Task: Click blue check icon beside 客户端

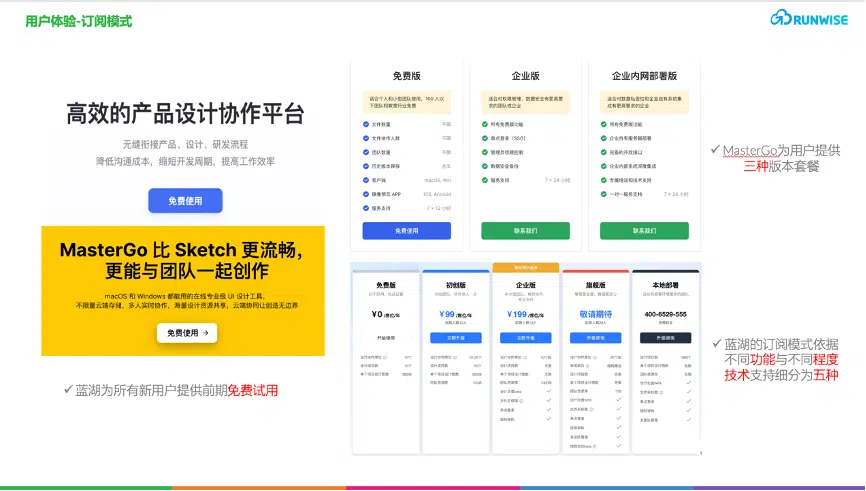Action: (366, 180)
